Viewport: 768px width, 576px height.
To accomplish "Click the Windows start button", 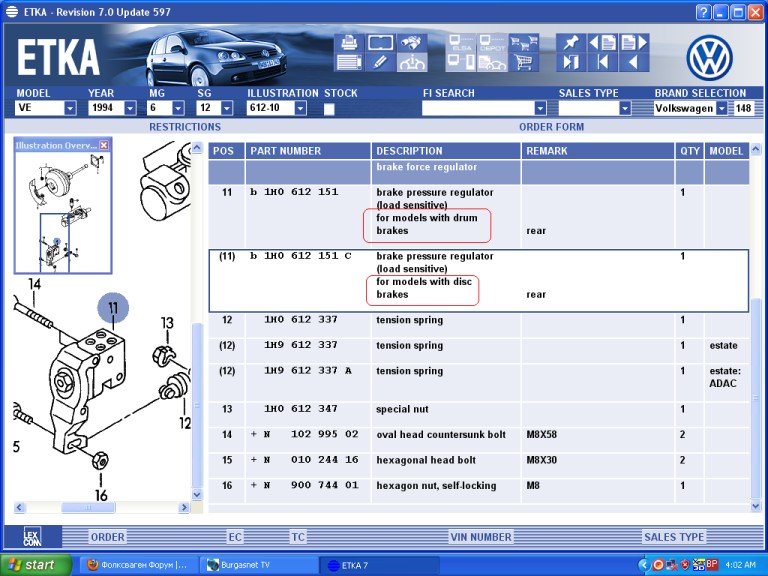I will pyautogui.click(x=36, y=565).
